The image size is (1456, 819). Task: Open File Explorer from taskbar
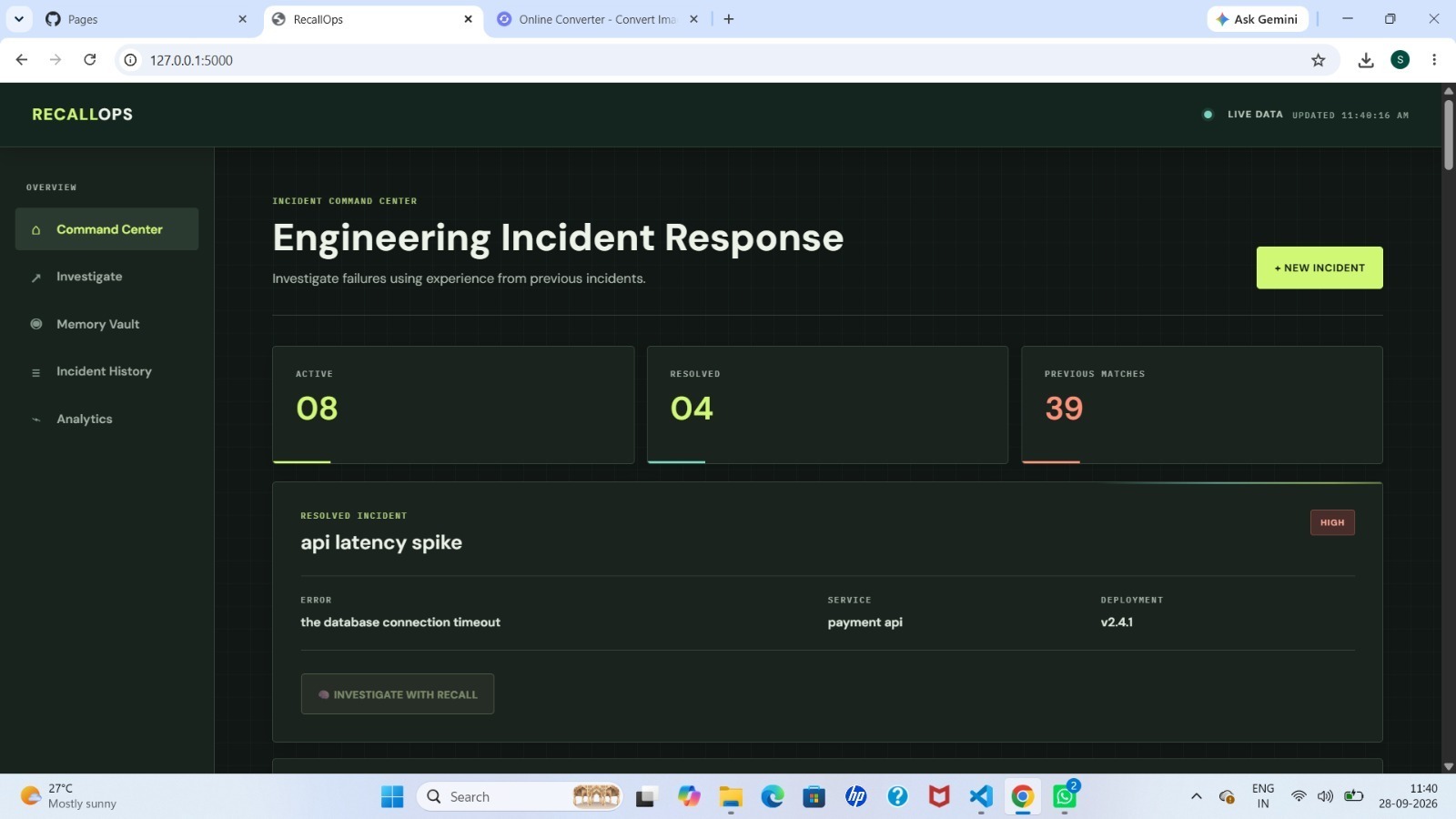(730, 797)
